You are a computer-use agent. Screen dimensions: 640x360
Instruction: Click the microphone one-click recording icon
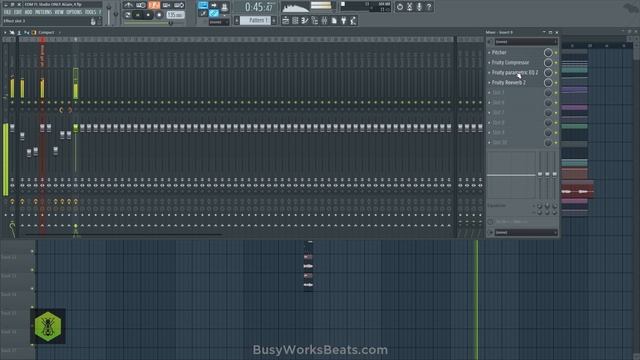pos(419,7)
